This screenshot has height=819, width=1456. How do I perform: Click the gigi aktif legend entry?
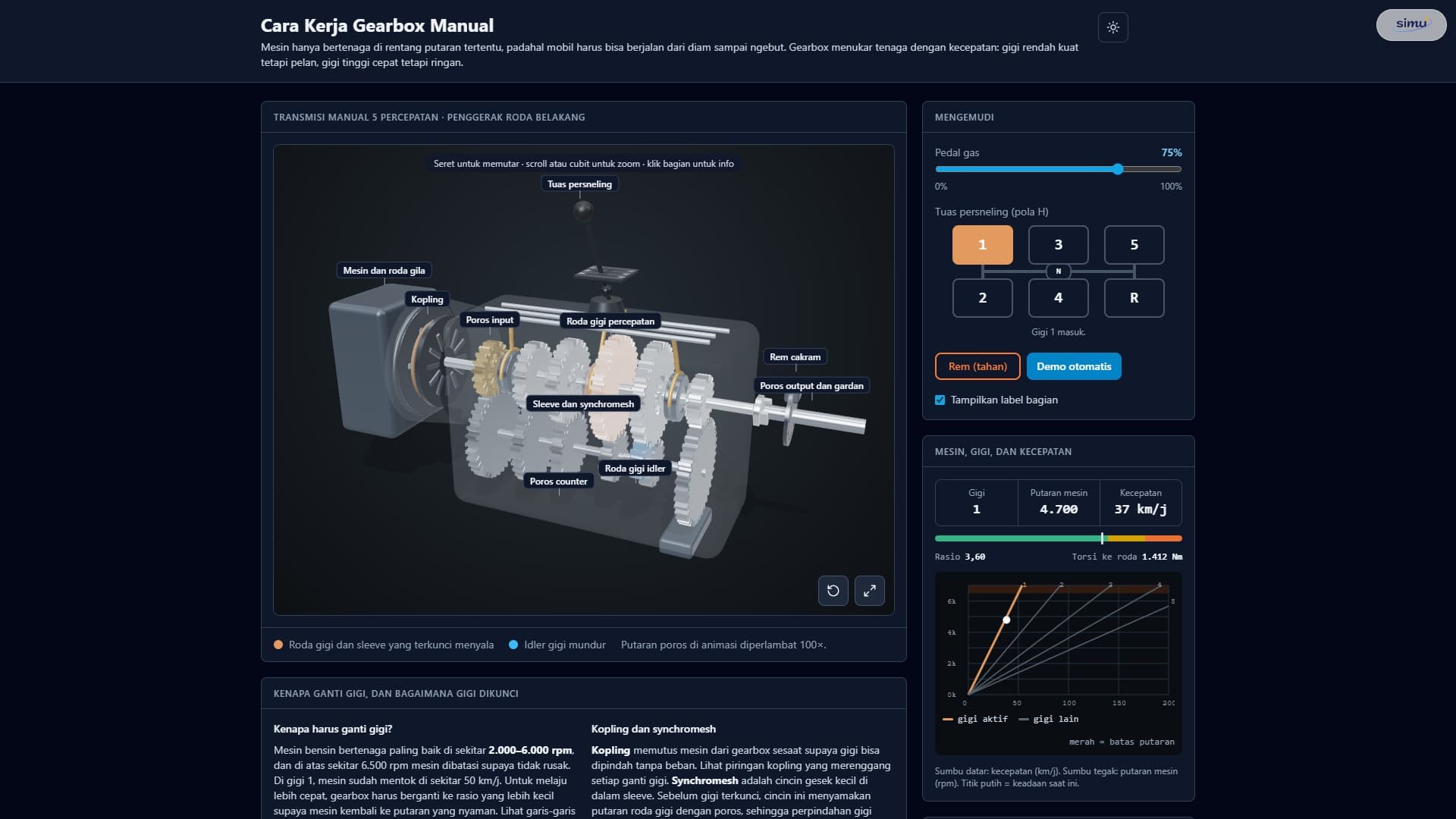(975, 719)
